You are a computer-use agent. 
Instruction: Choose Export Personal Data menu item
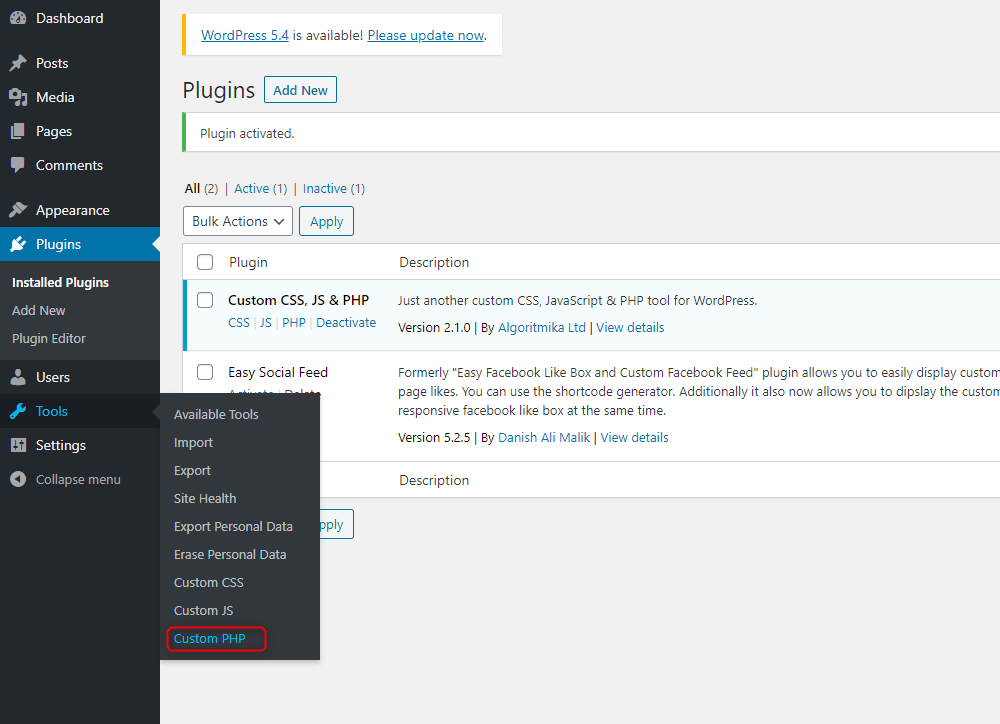233,526
